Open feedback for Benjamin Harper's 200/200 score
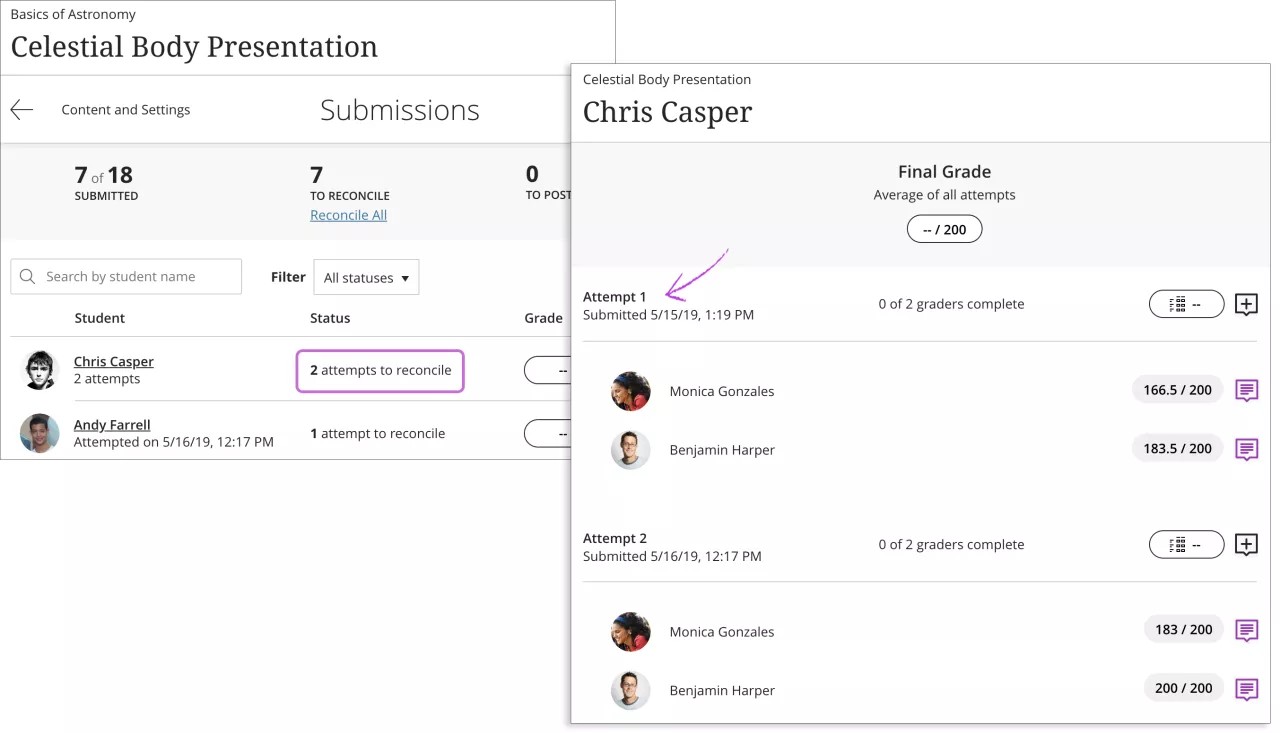Image resolution: width=1280 pixels, height=733 pixels. pyautogui.click(x=1246, y=689)
